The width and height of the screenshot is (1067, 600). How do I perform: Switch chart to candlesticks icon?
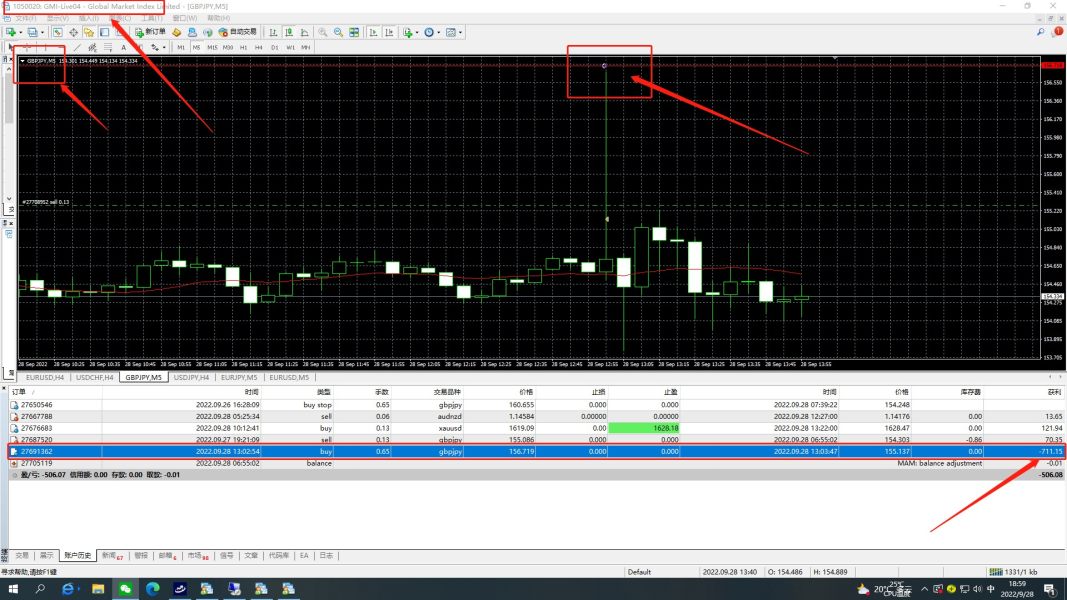coord(289,32)
